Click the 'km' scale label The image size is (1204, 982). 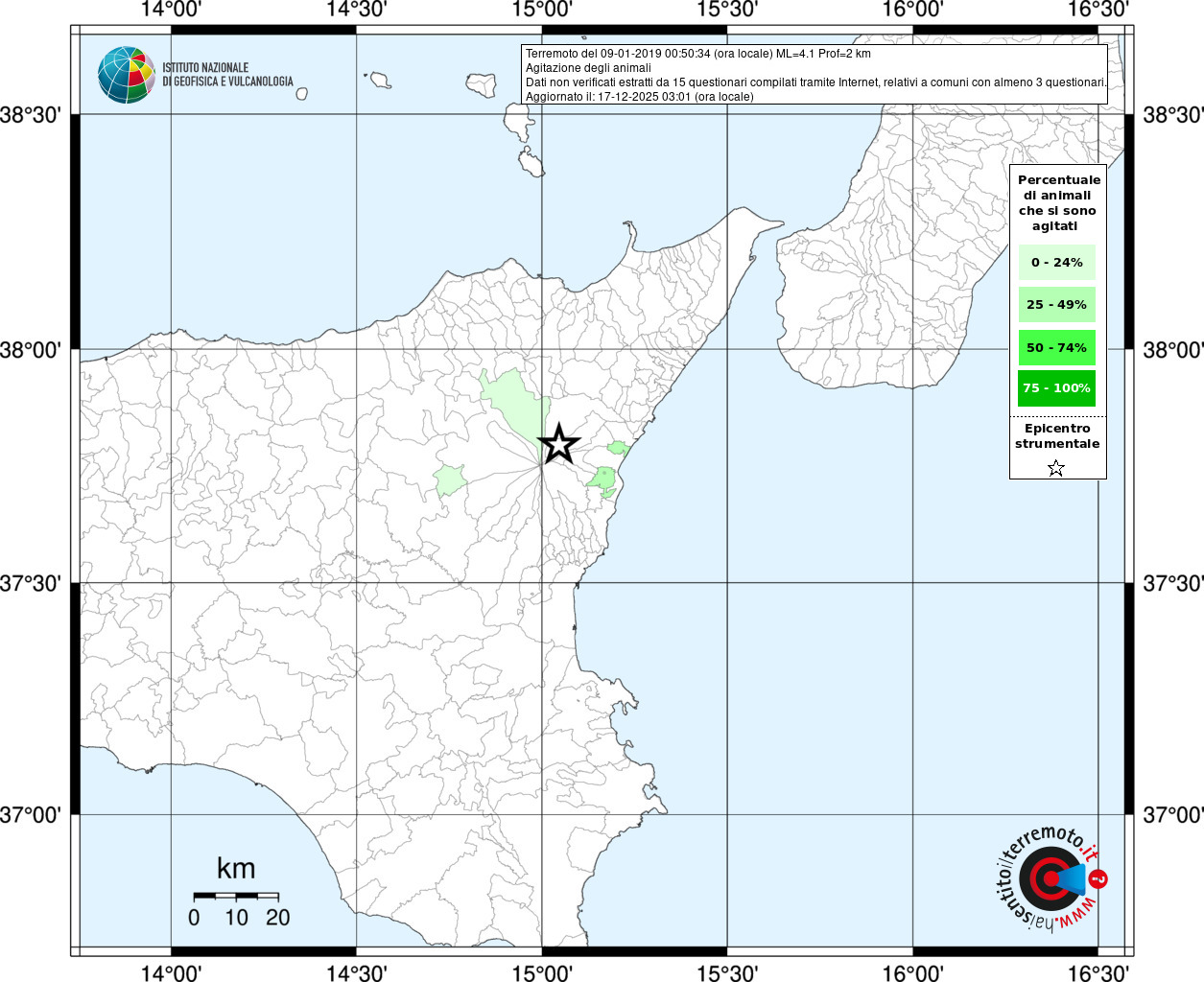[x=236, y=869]
